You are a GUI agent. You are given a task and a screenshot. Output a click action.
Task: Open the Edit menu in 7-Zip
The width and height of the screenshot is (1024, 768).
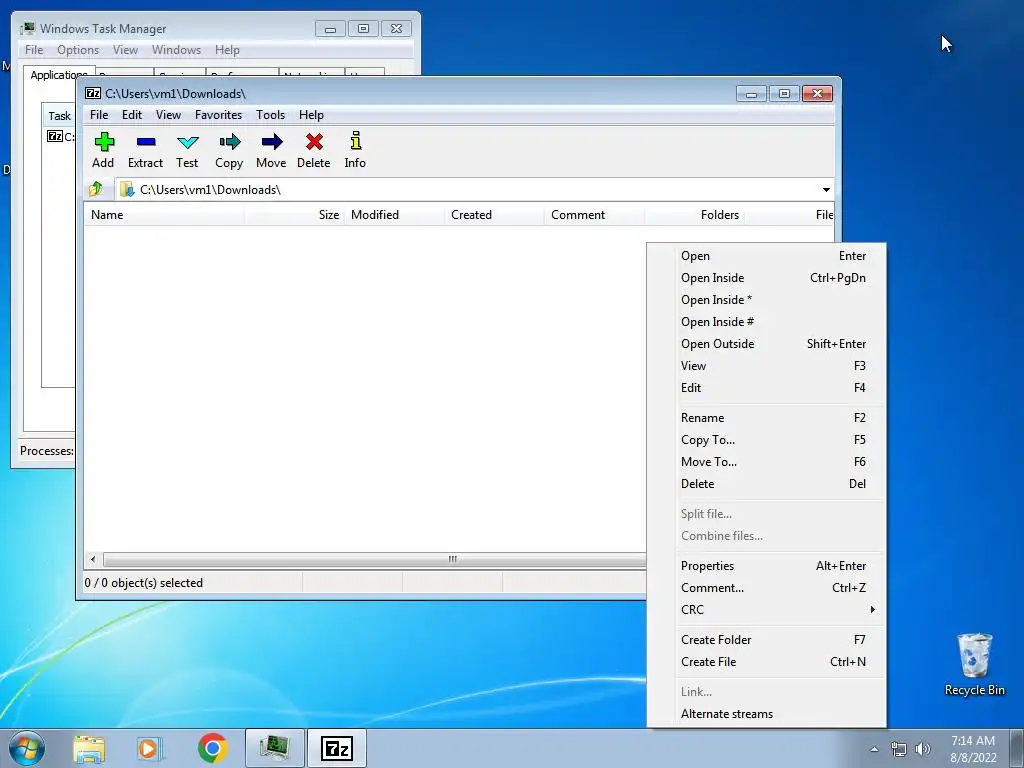point(132,115)
